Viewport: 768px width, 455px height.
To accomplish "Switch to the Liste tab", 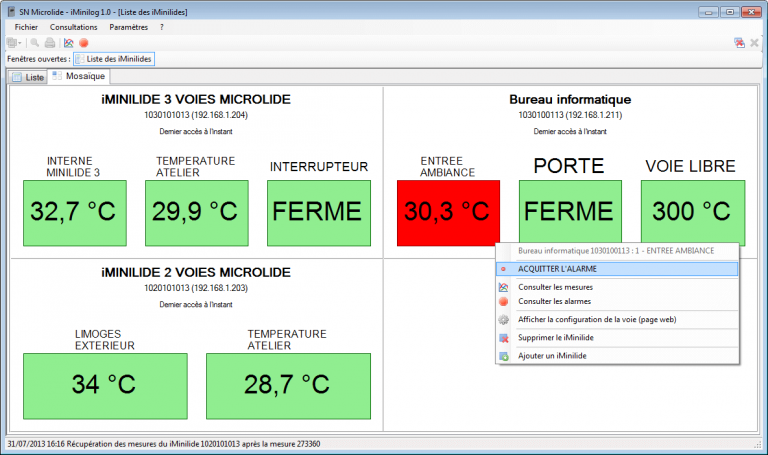I will (28, 77).
